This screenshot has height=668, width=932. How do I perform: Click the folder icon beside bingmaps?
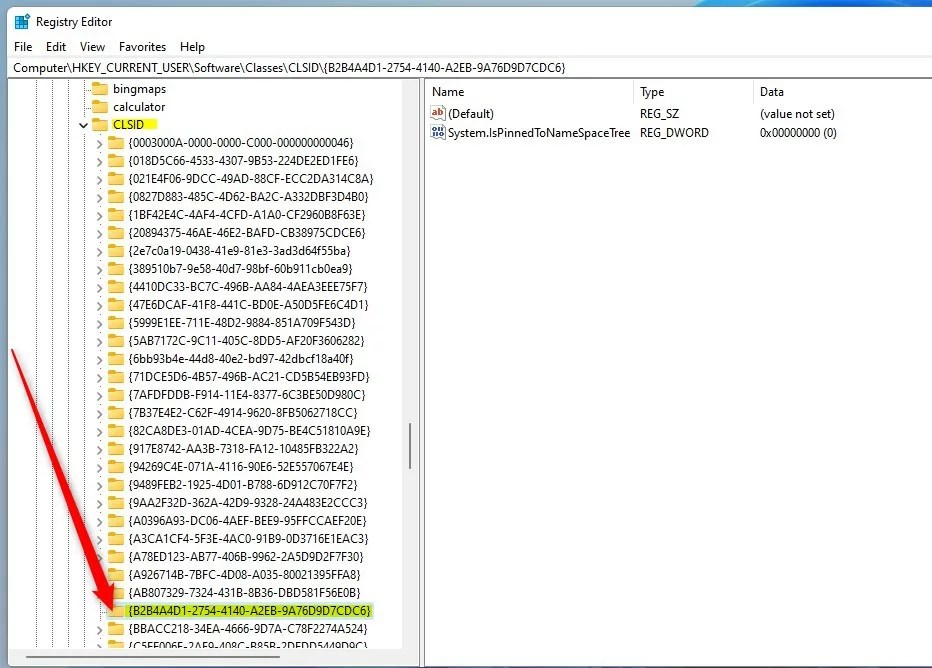click(100, 88)
